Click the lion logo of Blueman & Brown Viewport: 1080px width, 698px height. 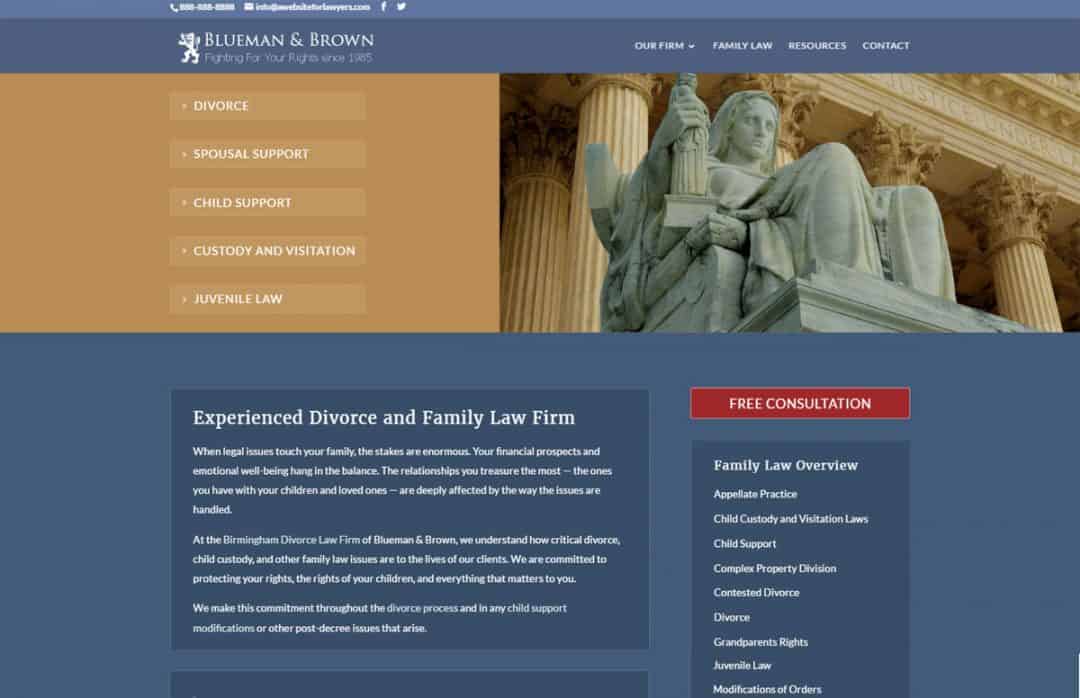click(x=189, y=48)
